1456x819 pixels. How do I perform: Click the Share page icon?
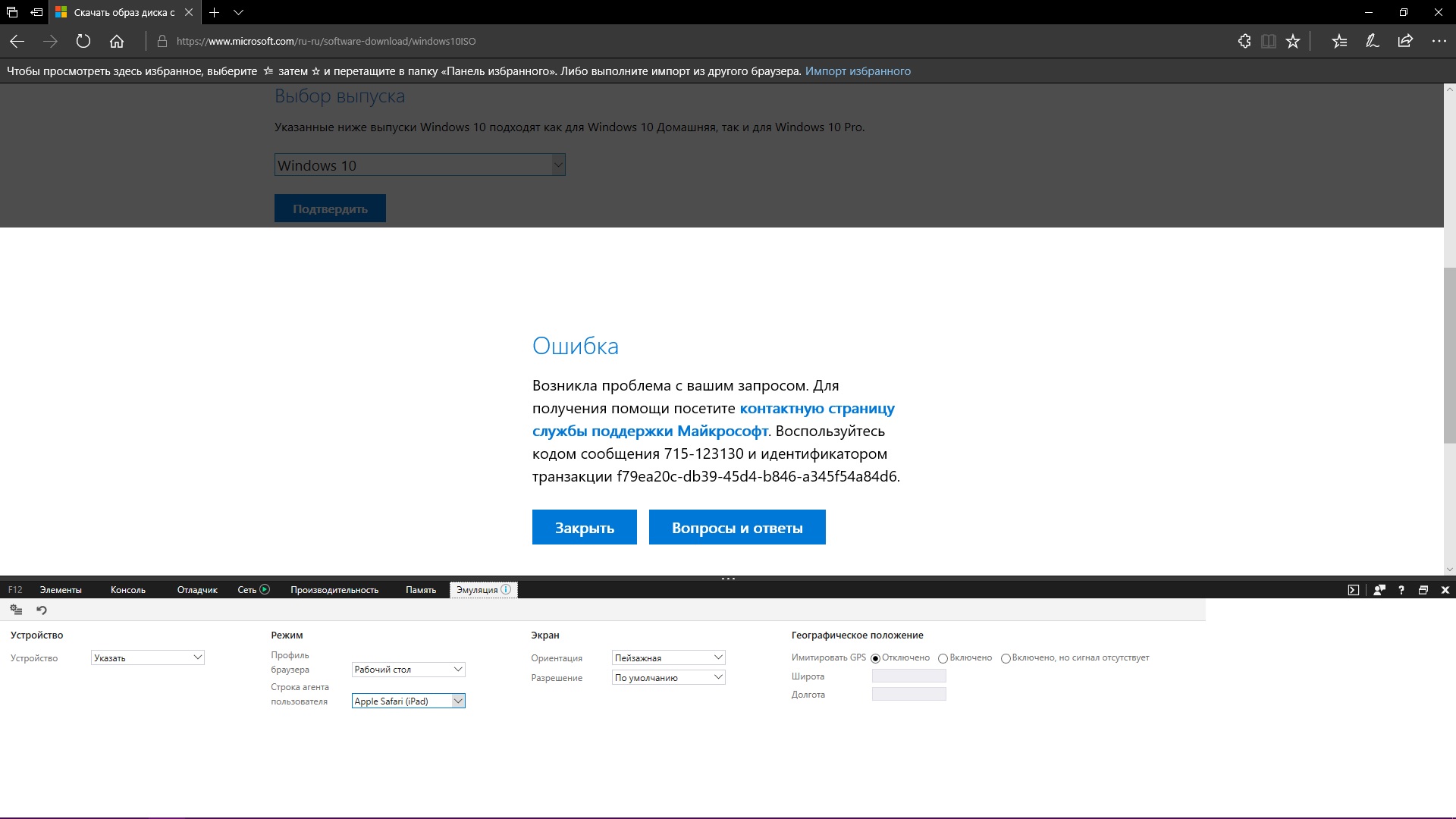(1405, 42)
